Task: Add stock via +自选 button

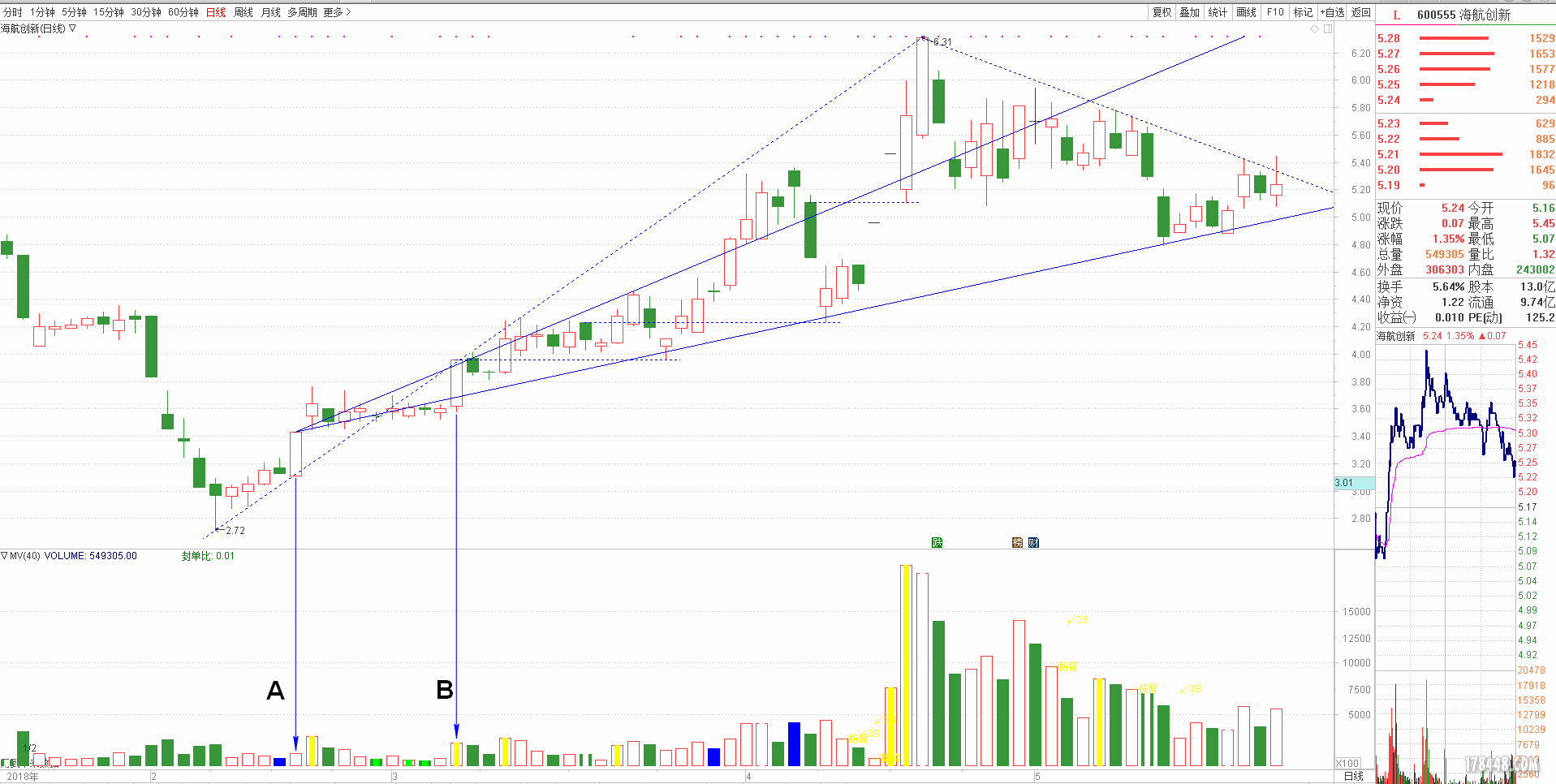Action: coord(1332,12)
